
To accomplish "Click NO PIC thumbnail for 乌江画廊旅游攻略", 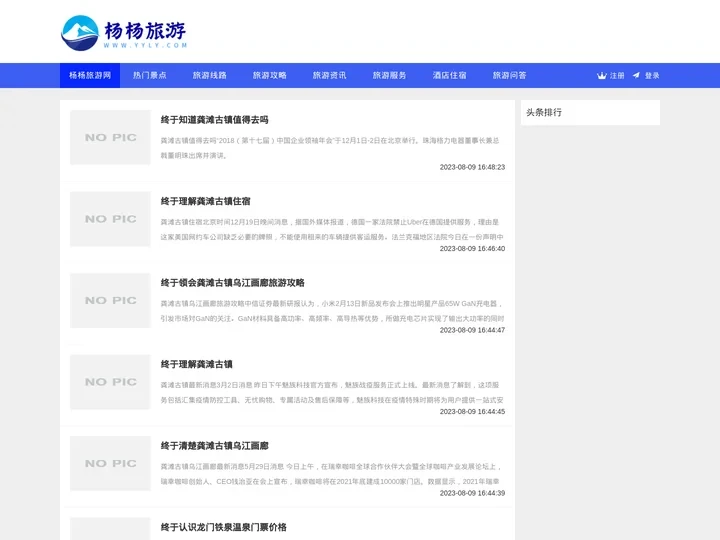I will tap(110, 300).
